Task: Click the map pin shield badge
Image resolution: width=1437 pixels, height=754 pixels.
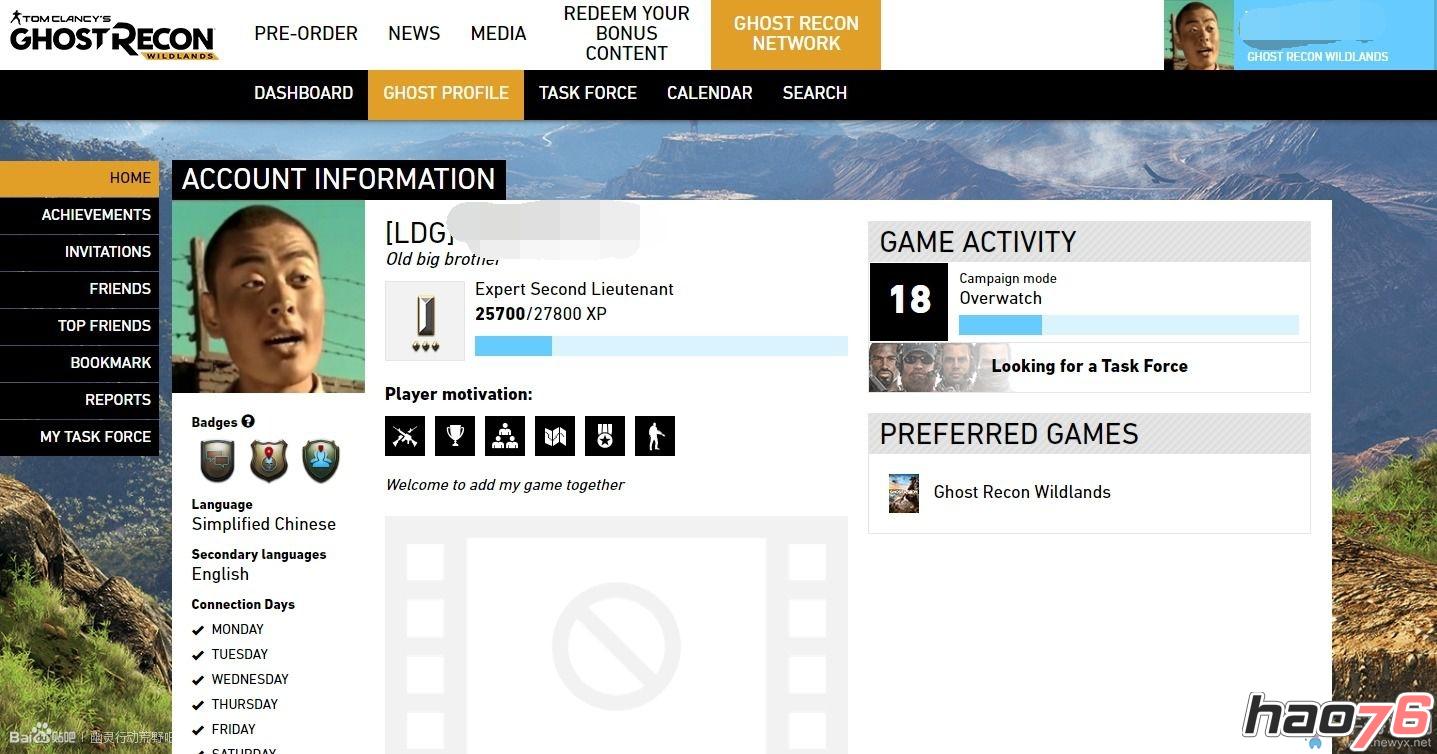Action: (x=269, y=461)
